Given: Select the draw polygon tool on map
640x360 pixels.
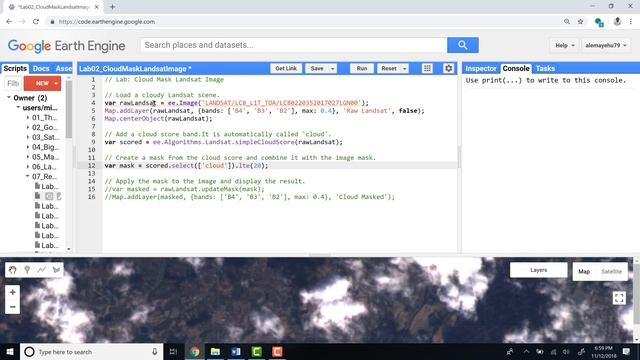Looking at the screenshot, I should pos(56,270).
